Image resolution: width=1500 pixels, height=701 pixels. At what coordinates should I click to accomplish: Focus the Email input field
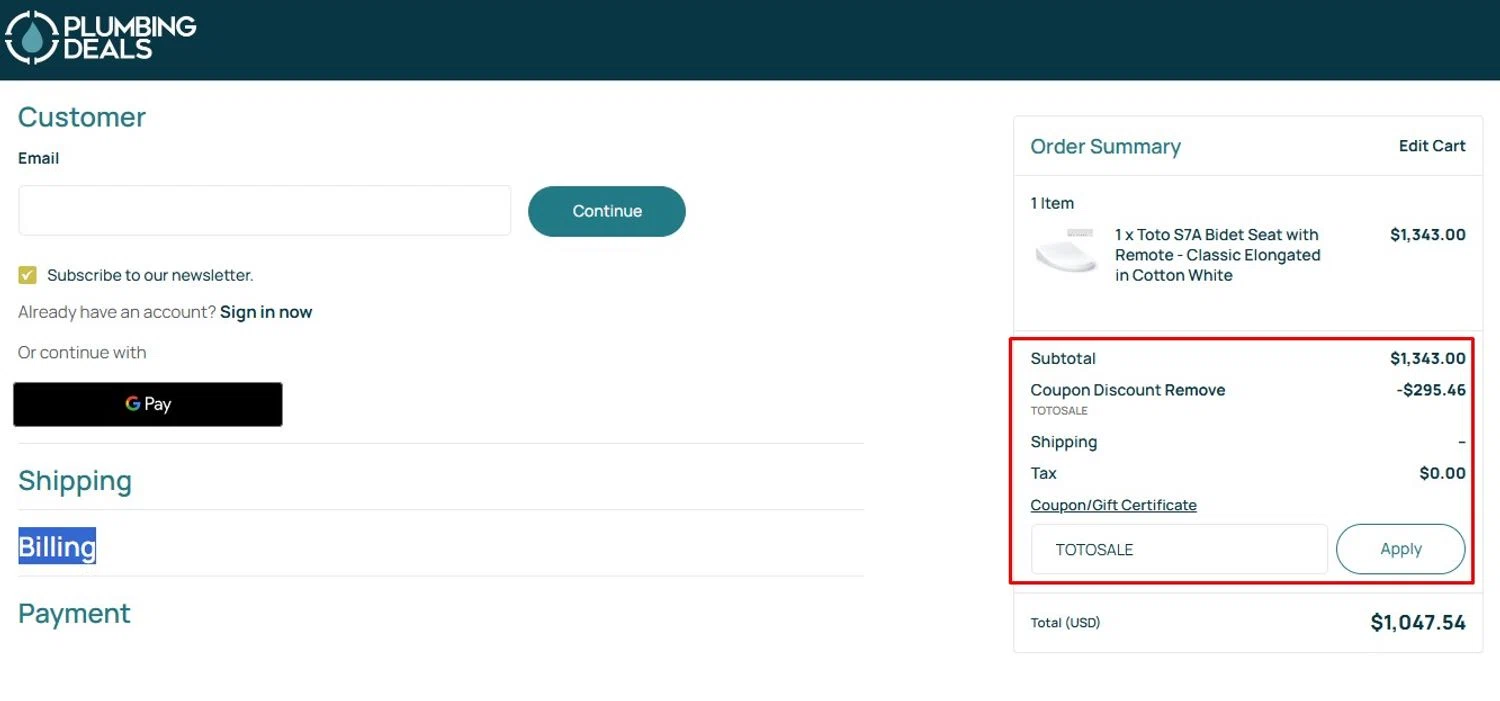point(265,211)
